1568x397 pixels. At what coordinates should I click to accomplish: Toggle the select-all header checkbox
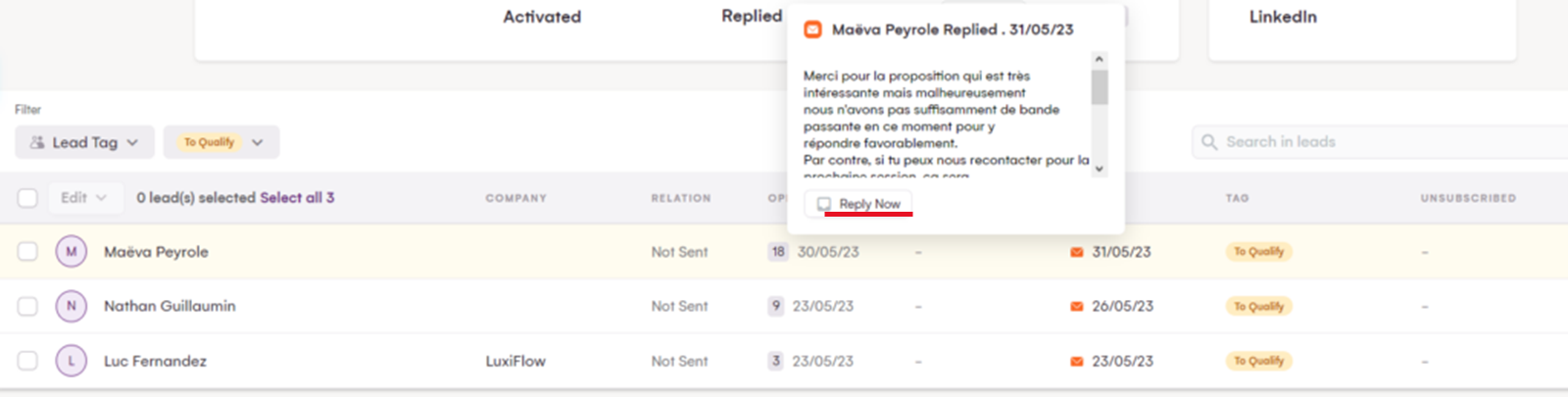[x=27, y=198]
